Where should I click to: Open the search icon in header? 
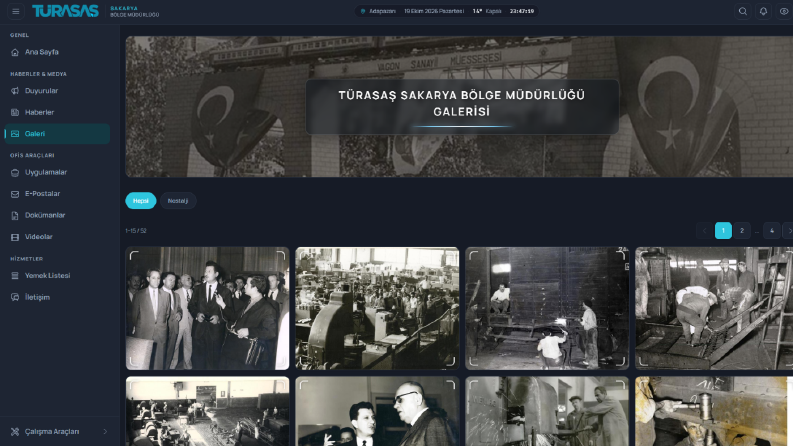742,11
